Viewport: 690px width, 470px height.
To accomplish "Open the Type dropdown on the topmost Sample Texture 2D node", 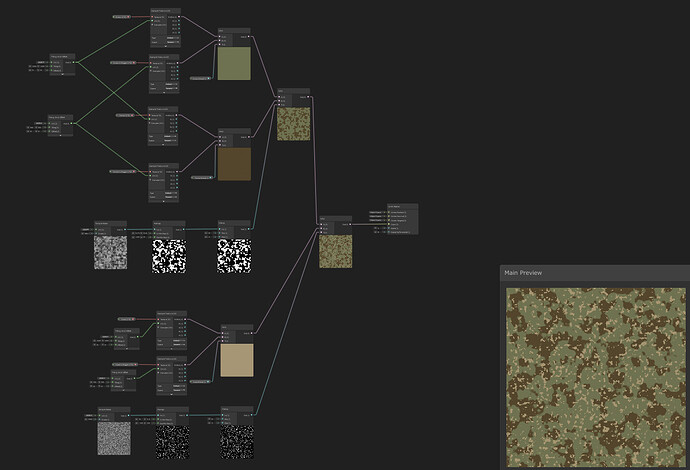I will [172, 38].
